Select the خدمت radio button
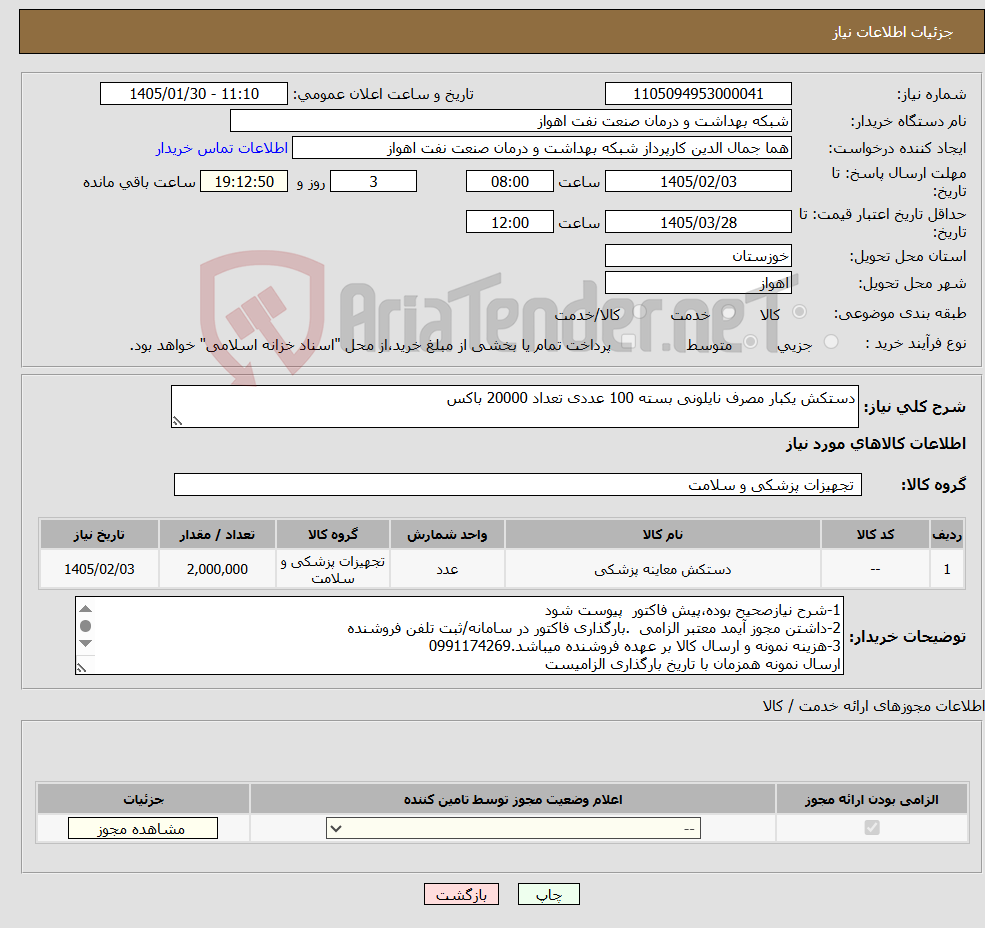The width and height of the screenshot is (985, 928). [728, 312]
